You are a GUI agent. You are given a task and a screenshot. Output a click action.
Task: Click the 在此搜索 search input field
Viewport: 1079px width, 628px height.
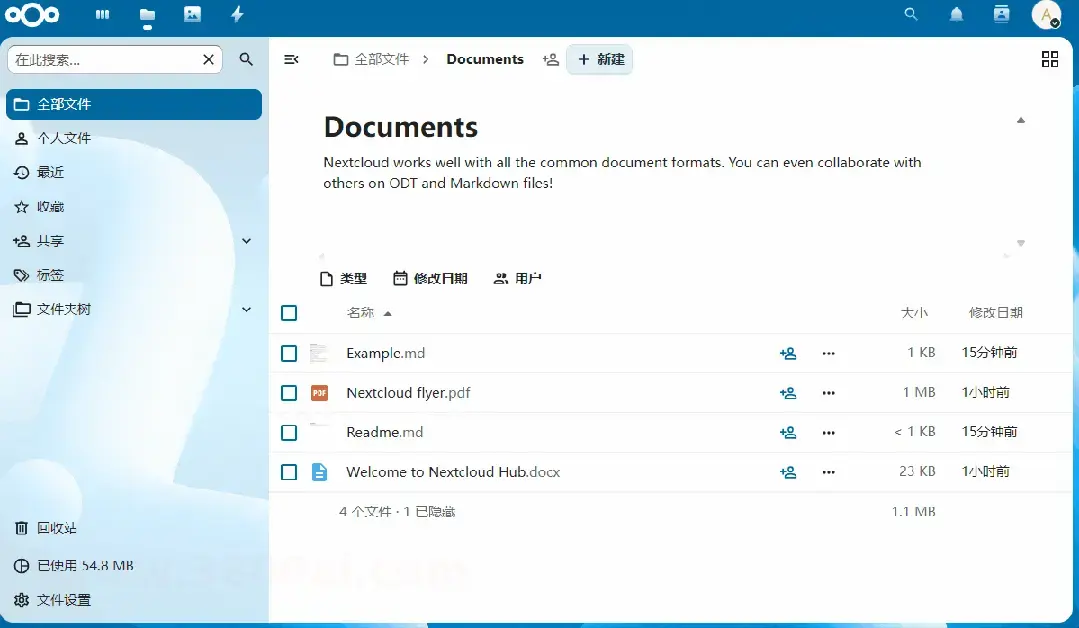coord(105,59)
